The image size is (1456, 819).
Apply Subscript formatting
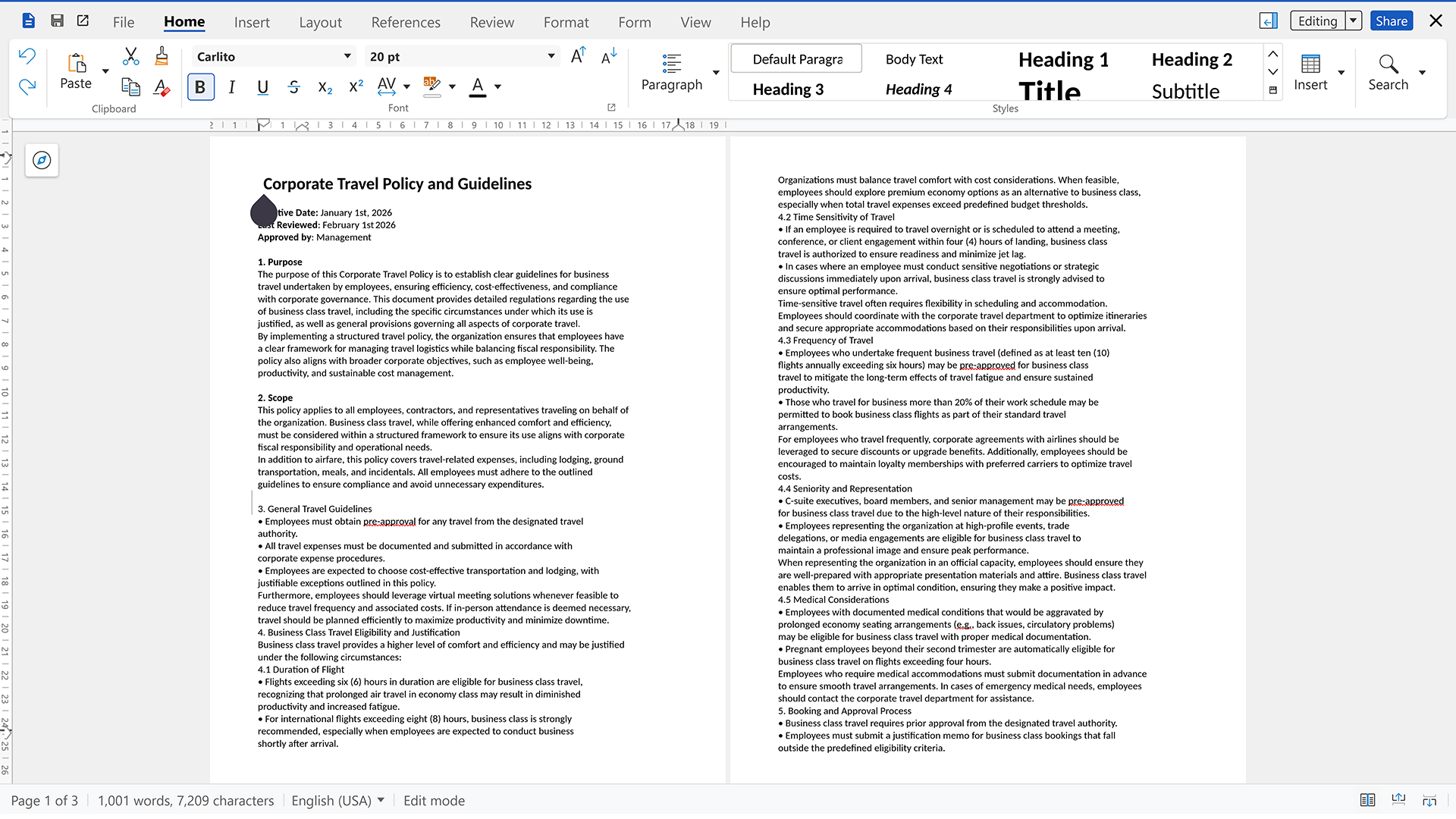(325, 87)
